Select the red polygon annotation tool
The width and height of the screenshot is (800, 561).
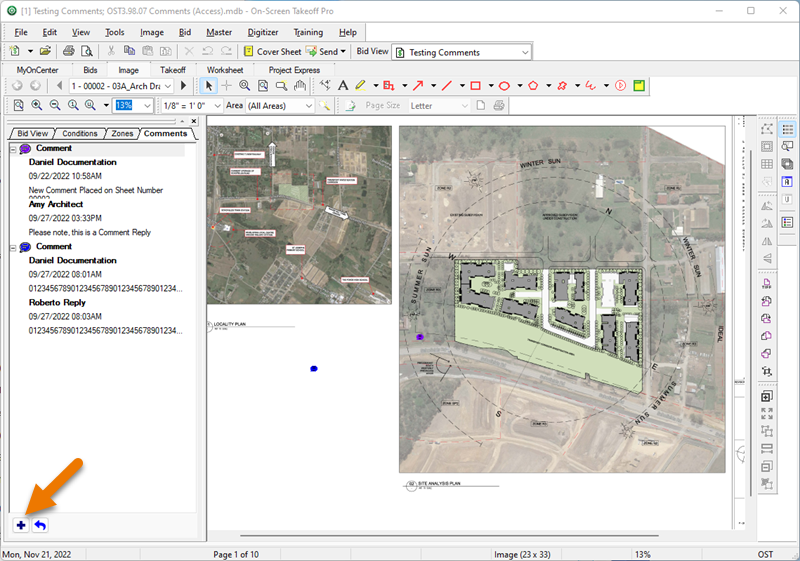533,86
